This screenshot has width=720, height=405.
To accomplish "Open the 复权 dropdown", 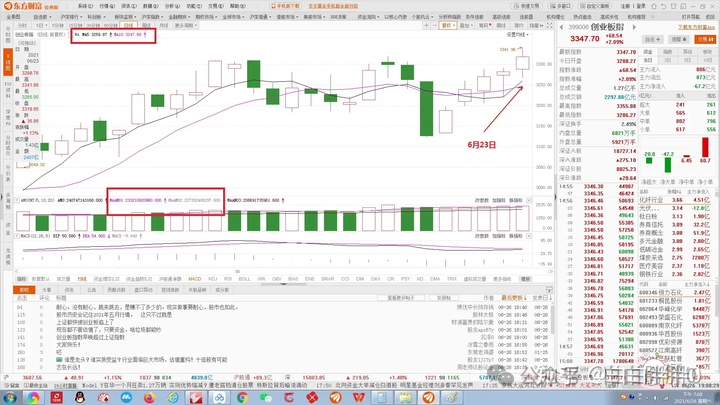I will click(x=448, y=25).
